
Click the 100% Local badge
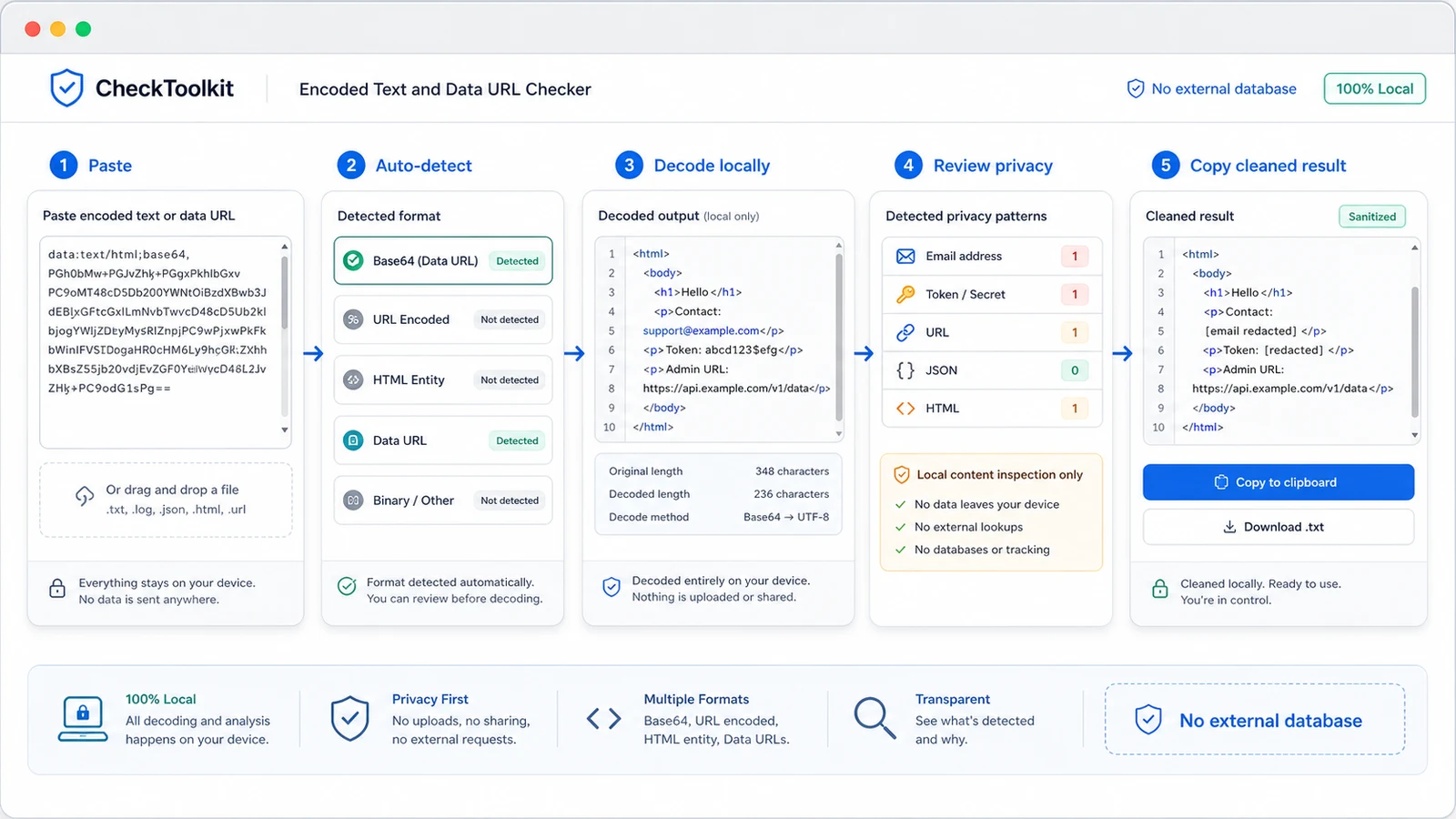coord(1374,88)
